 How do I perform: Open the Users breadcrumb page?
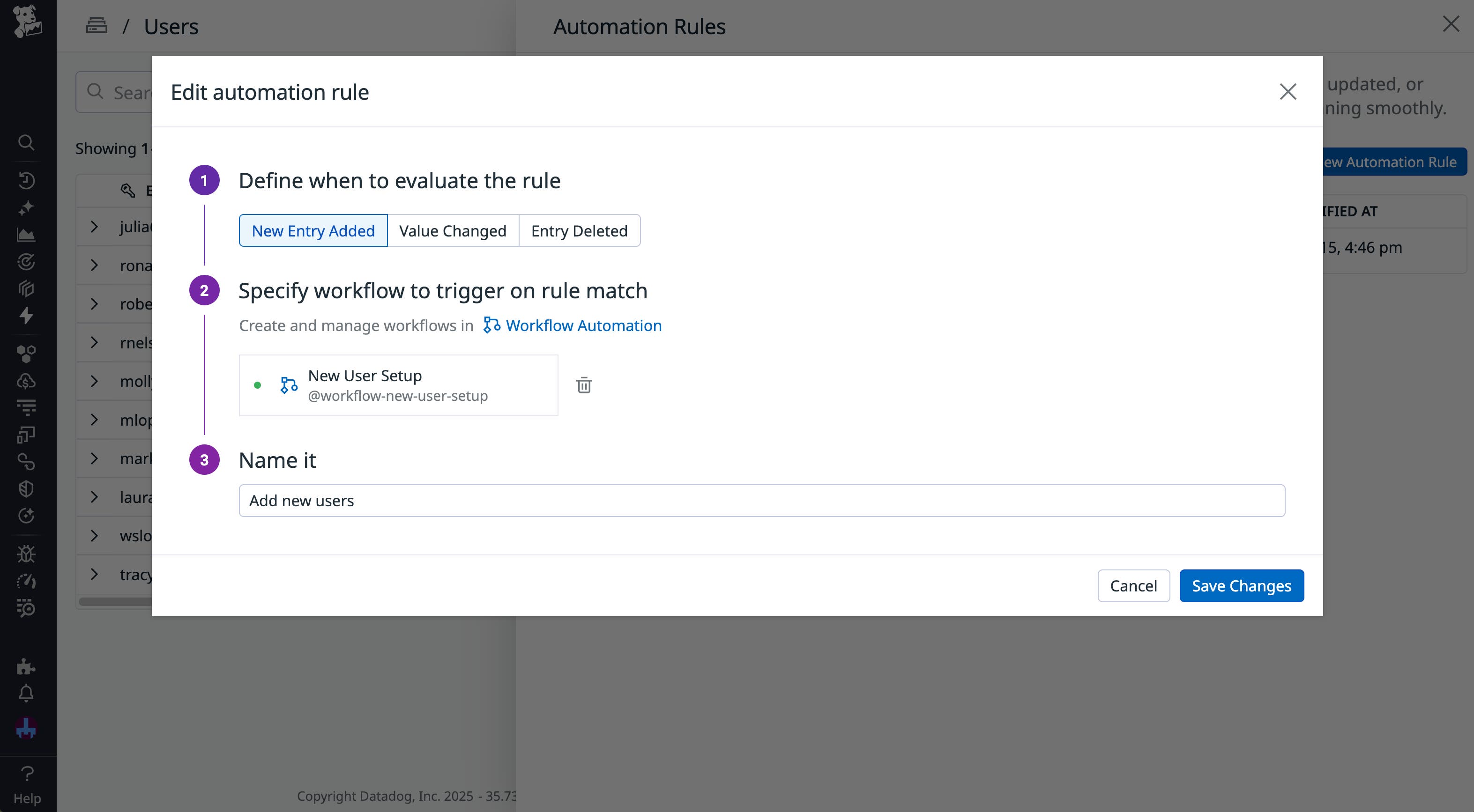click(x=171, y=26)
